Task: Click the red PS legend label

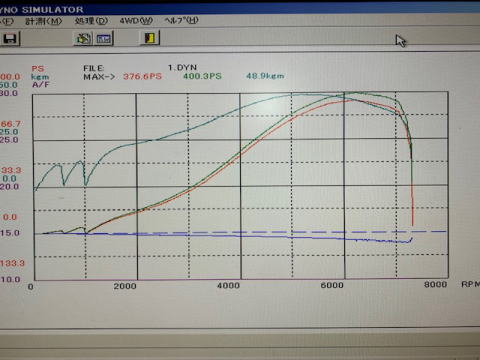Action: tap(38, 69)
